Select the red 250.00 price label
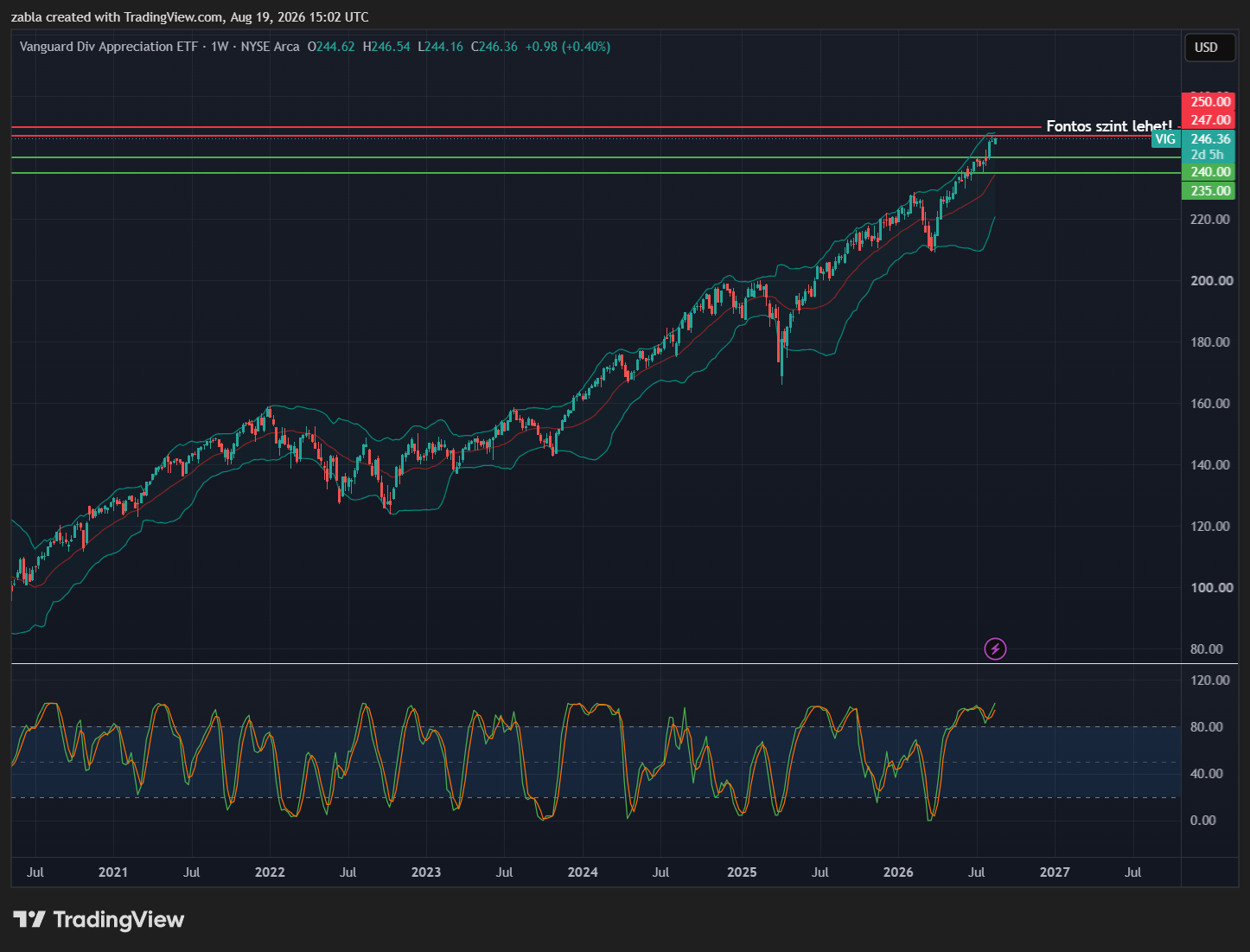 1208,102
